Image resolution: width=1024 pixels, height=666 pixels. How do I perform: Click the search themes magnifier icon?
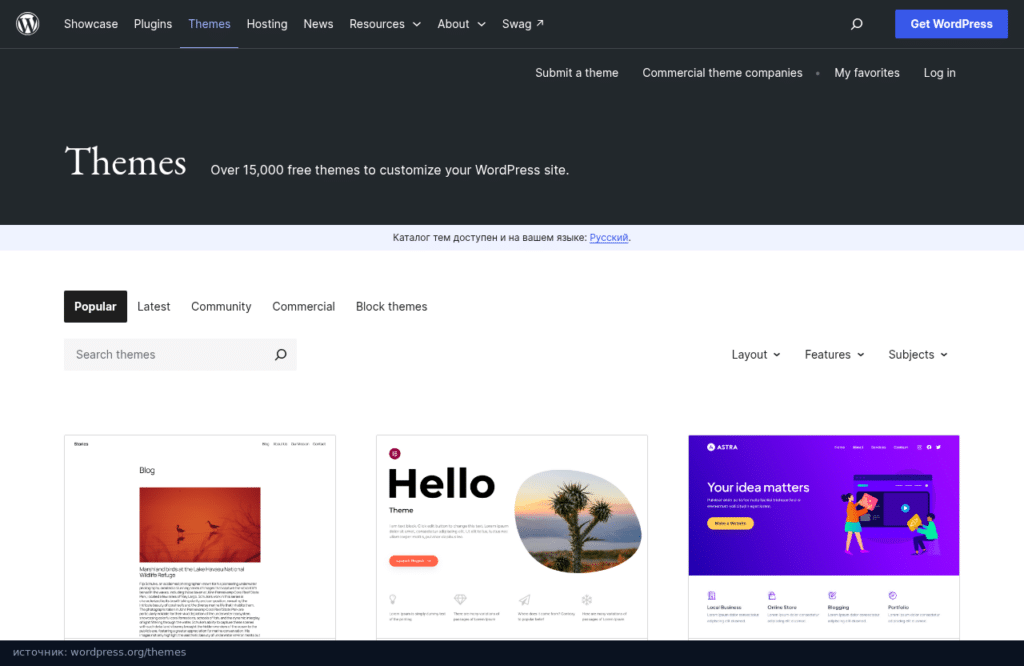[280, 355]
